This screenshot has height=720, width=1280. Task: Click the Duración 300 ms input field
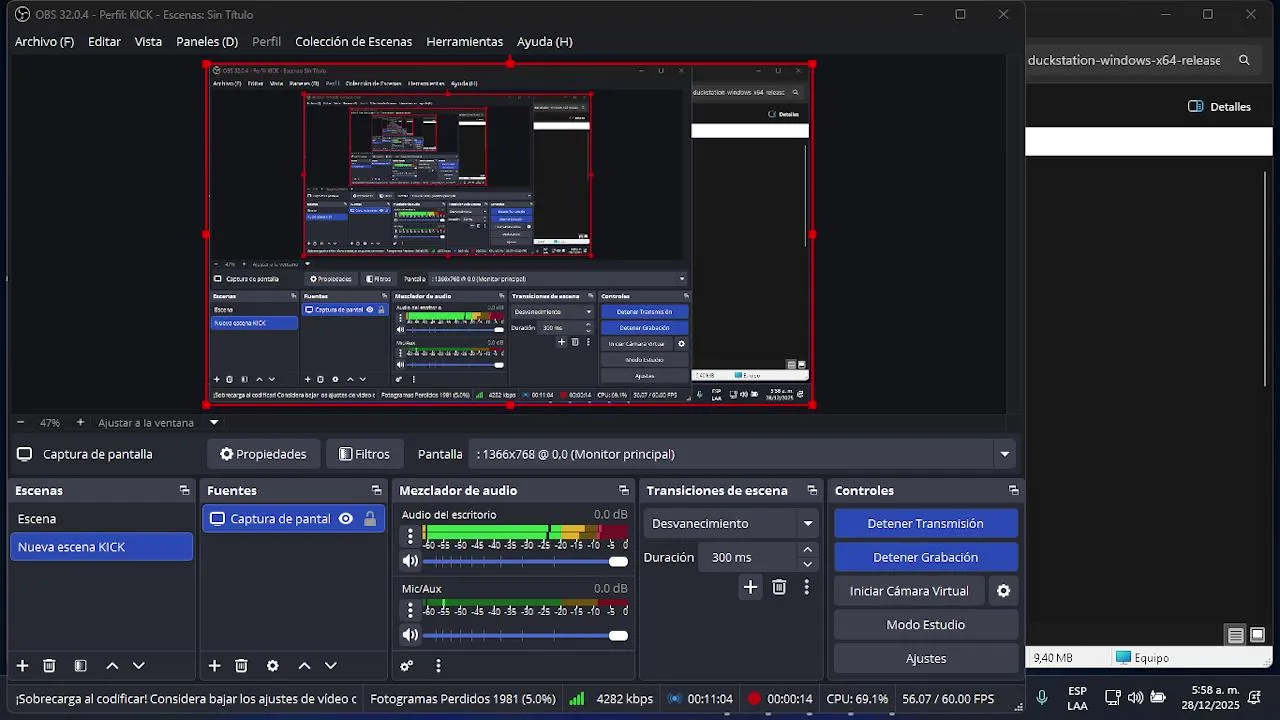tap(748, 557)
